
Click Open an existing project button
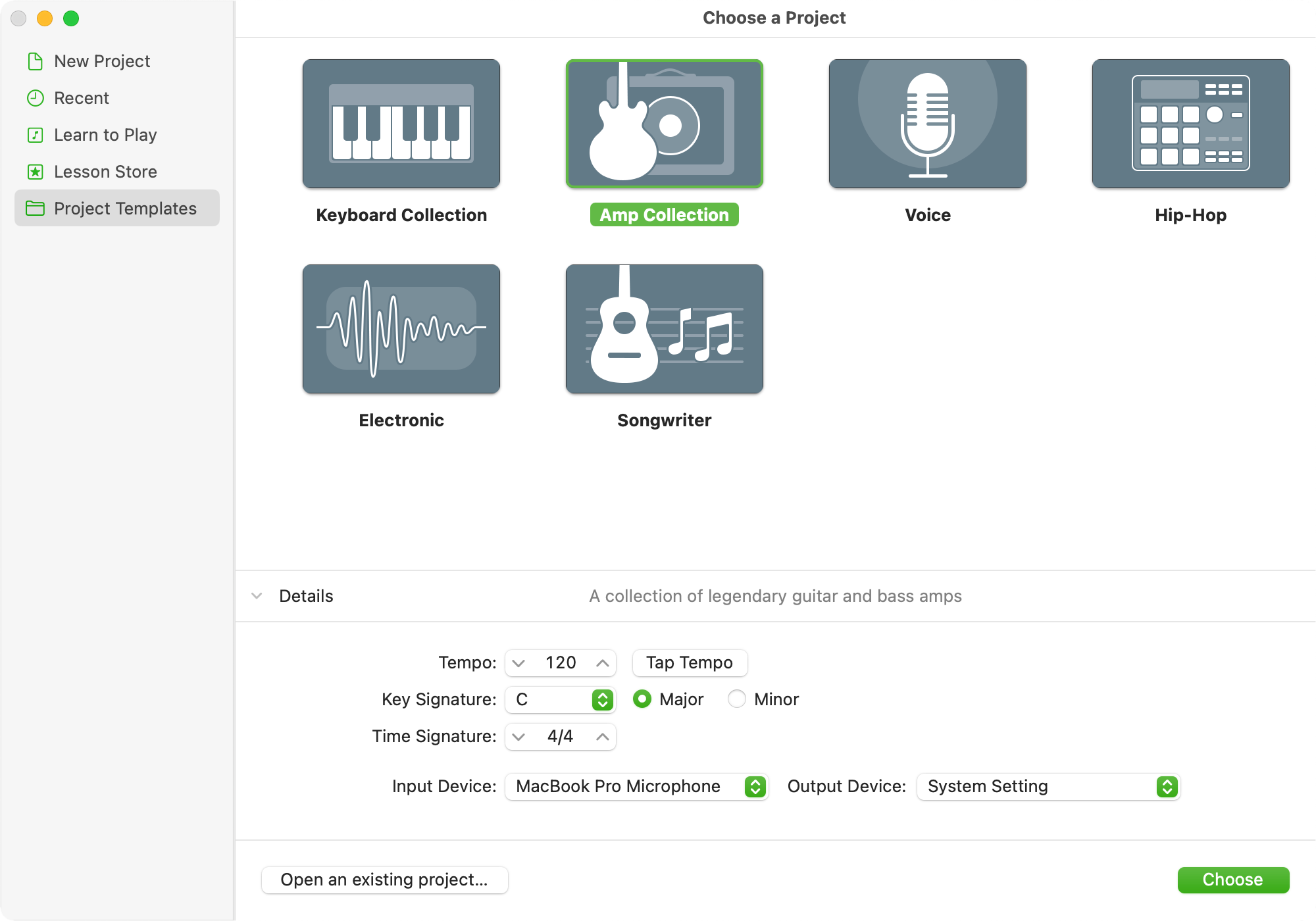point(384,880)
